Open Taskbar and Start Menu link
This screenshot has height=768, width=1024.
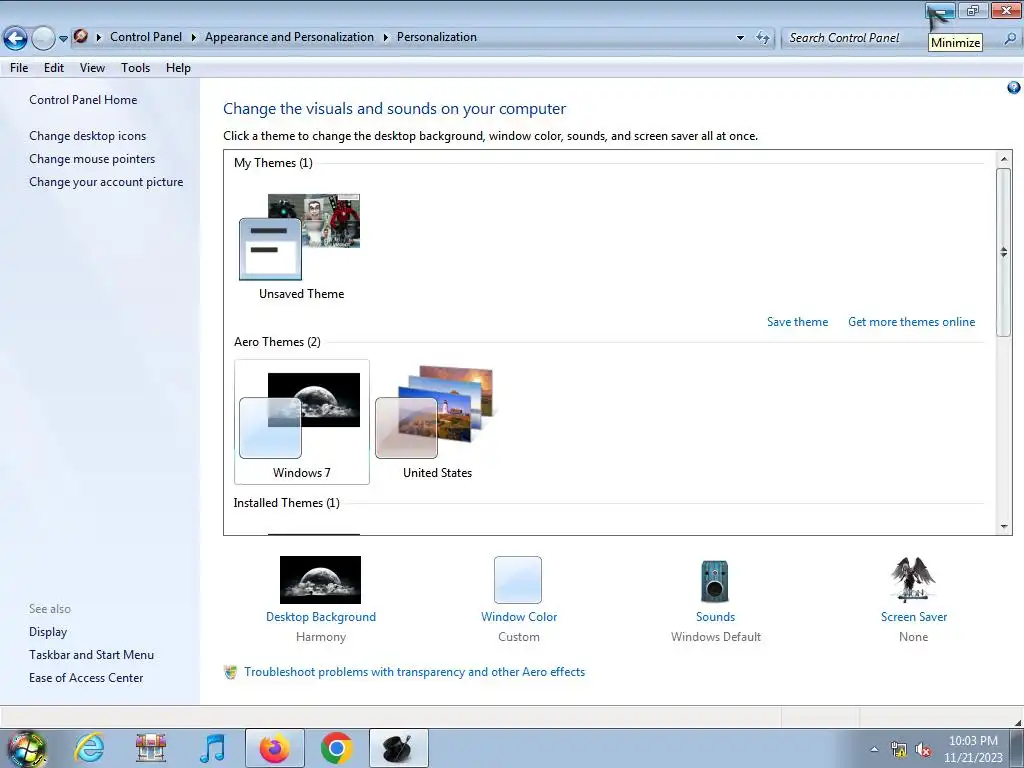tap(91, 655)
